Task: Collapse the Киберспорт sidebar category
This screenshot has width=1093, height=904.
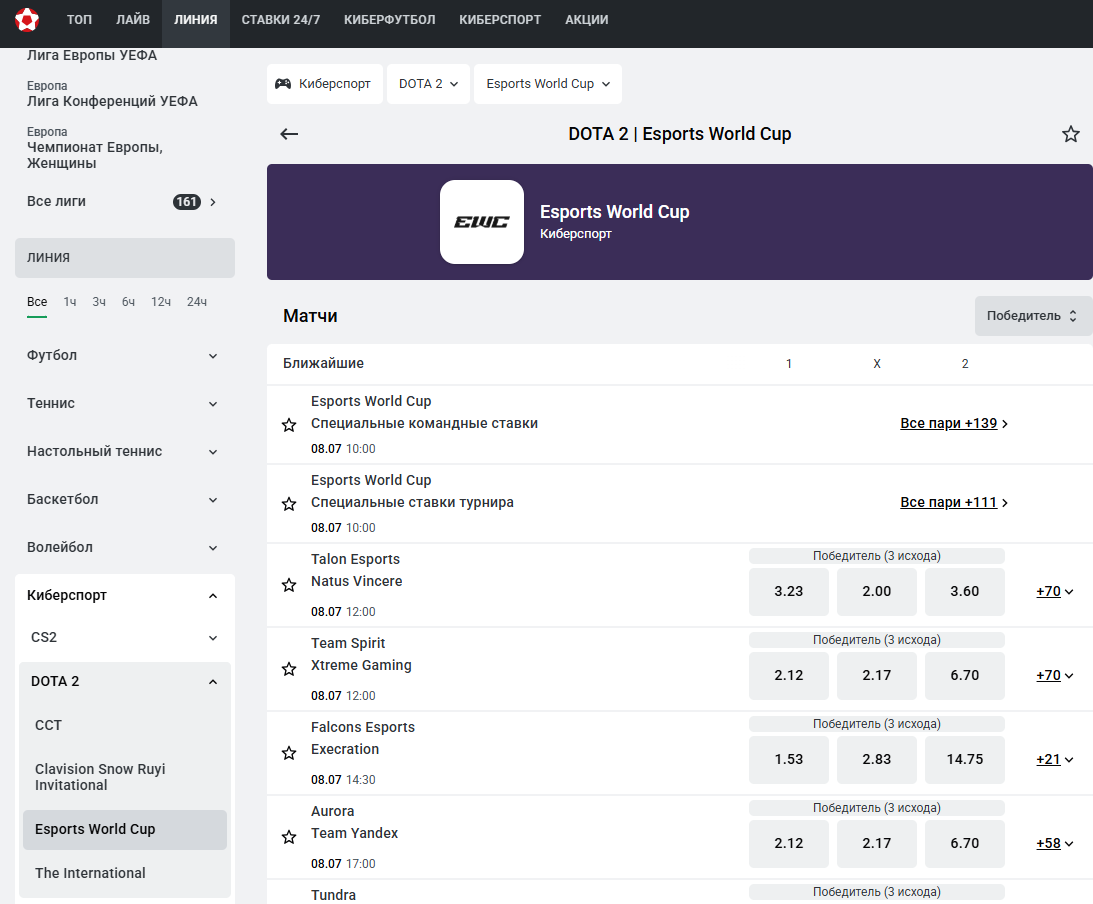Action: coord(124,595)
